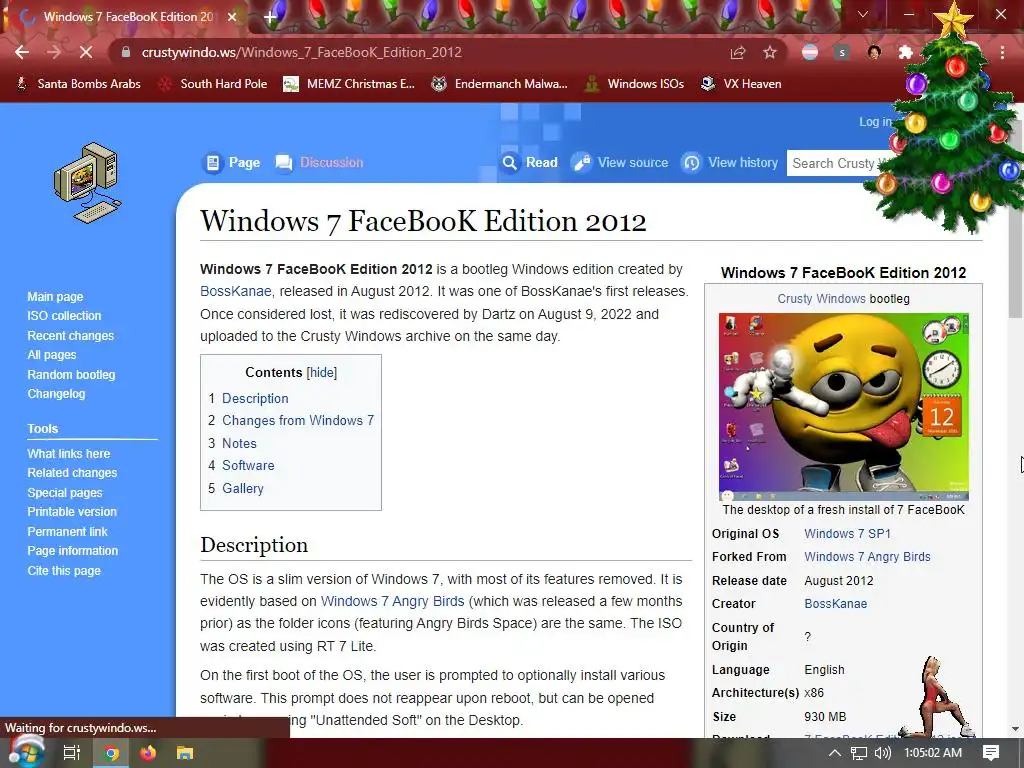The height and width of the screenshot is (768, 1024).
Task: Open the share page icon in address bar
Action: point(738,52)
